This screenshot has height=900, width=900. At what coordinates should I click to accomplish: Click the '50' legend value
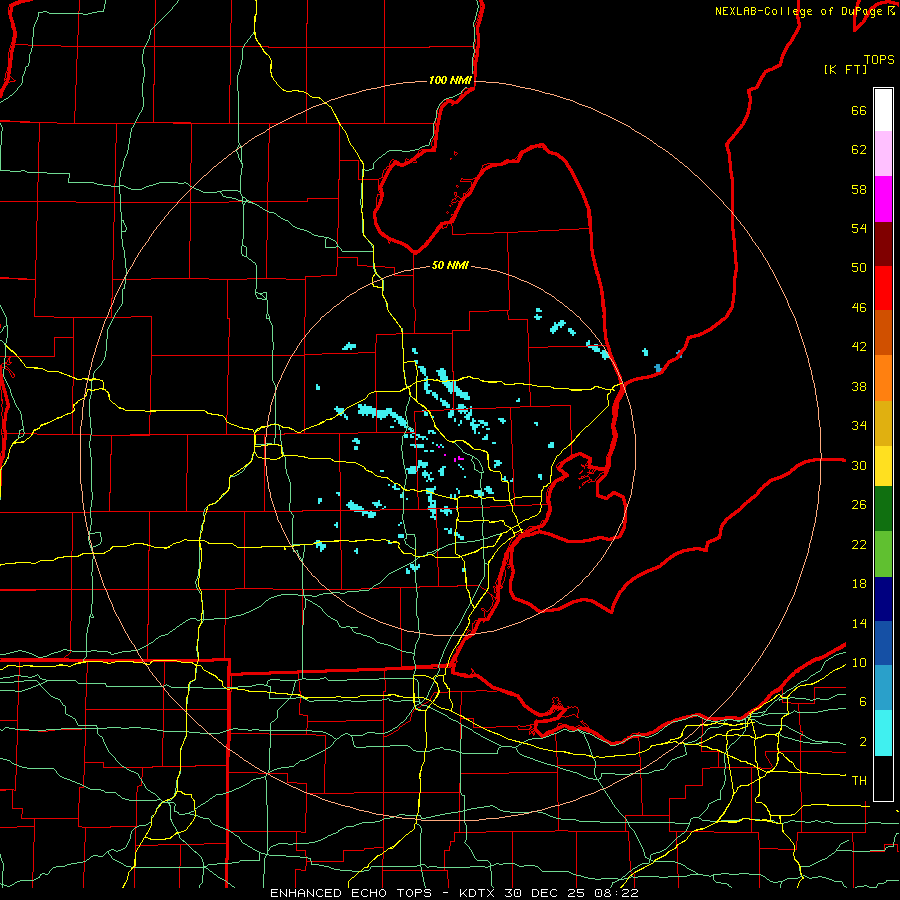coord(859,268)
